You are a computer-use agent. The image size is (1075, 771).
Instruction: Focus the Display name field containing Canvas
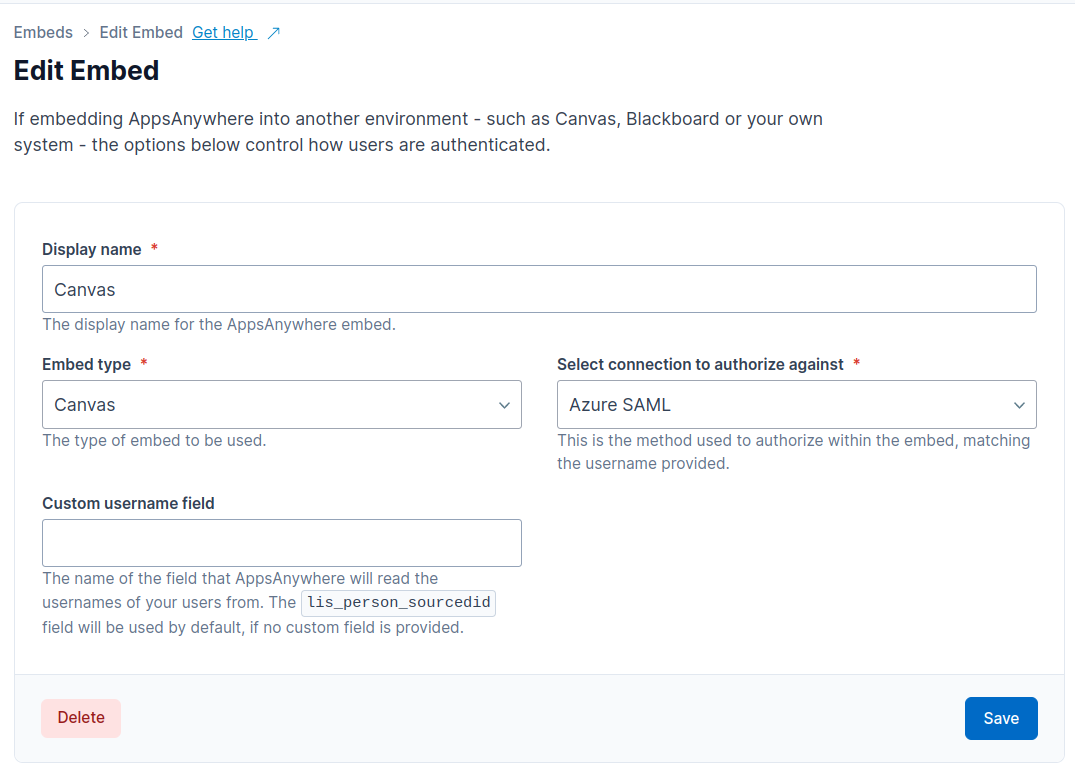point(539,290)
